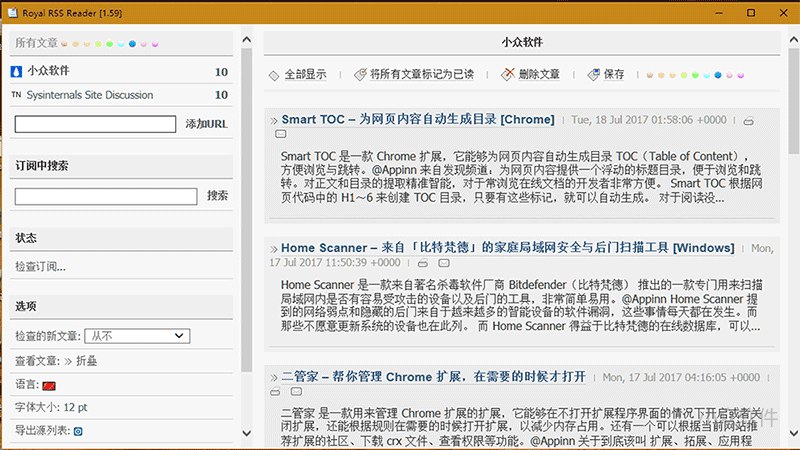Click the 保存 save icon
Screen dimensions: 800x450
(x=593, y=75)
